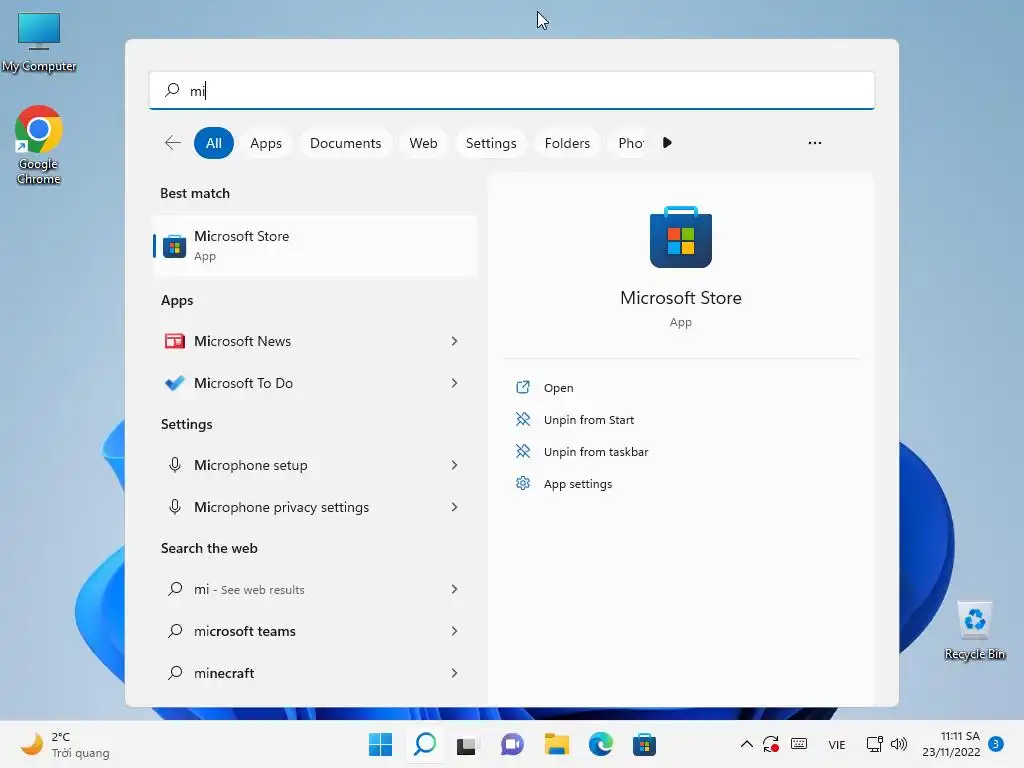Show more filters with the play arrow
The image size is (1024, 768).
pos(667,142)
